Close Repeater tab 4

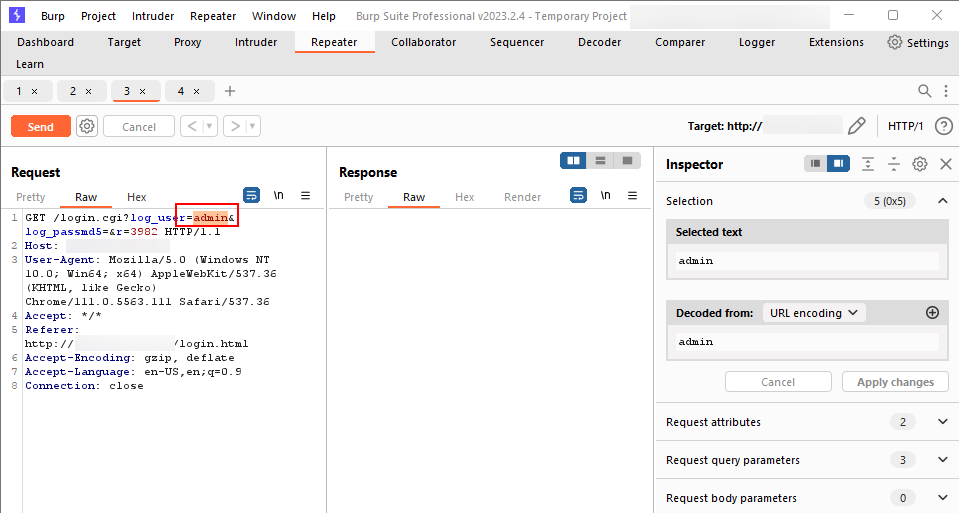[x=196, y=91]
